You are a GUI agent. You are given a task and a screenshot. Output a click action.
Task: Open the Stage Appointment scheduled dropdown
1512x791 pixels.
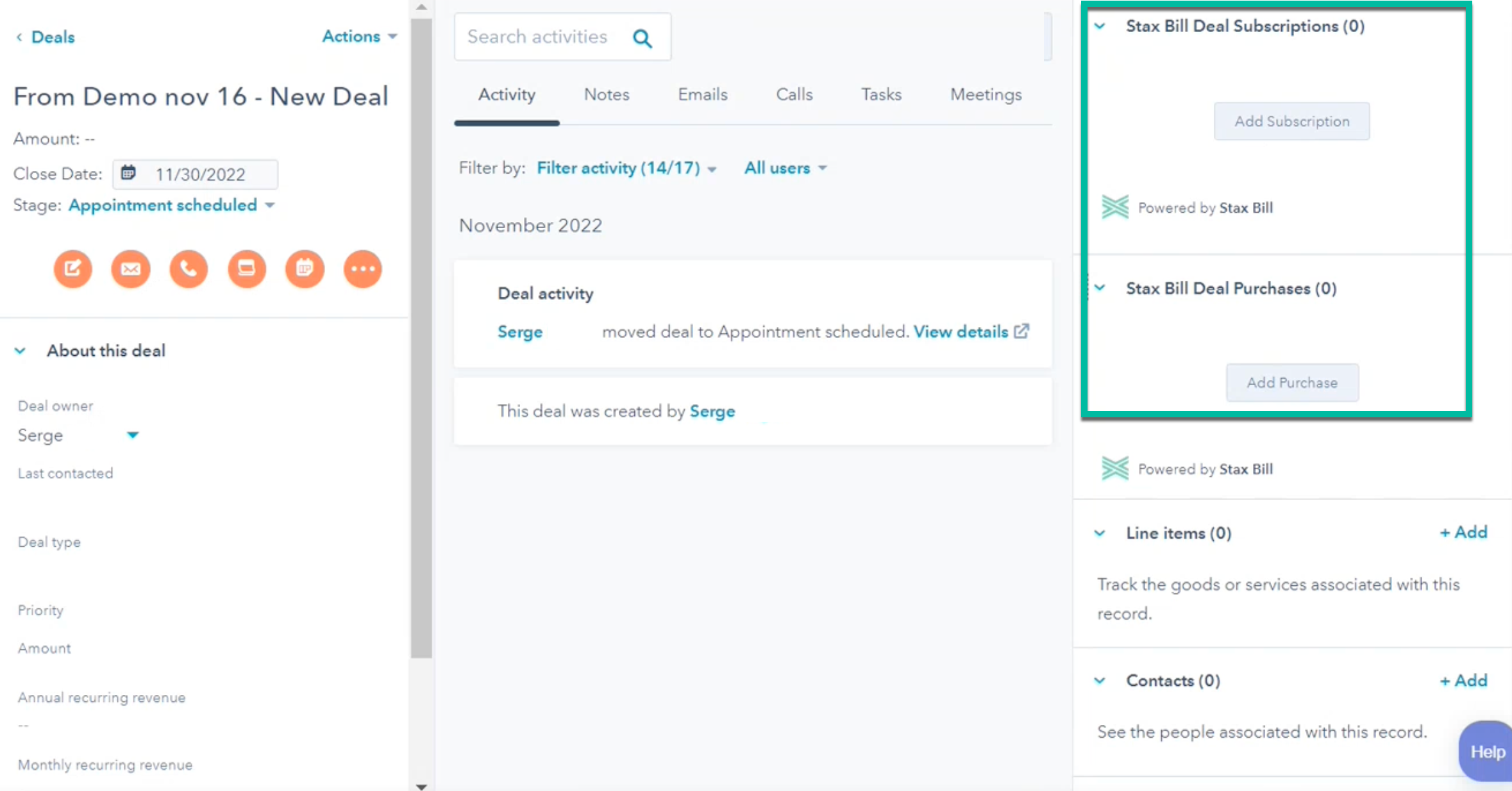tap(171, 205)
